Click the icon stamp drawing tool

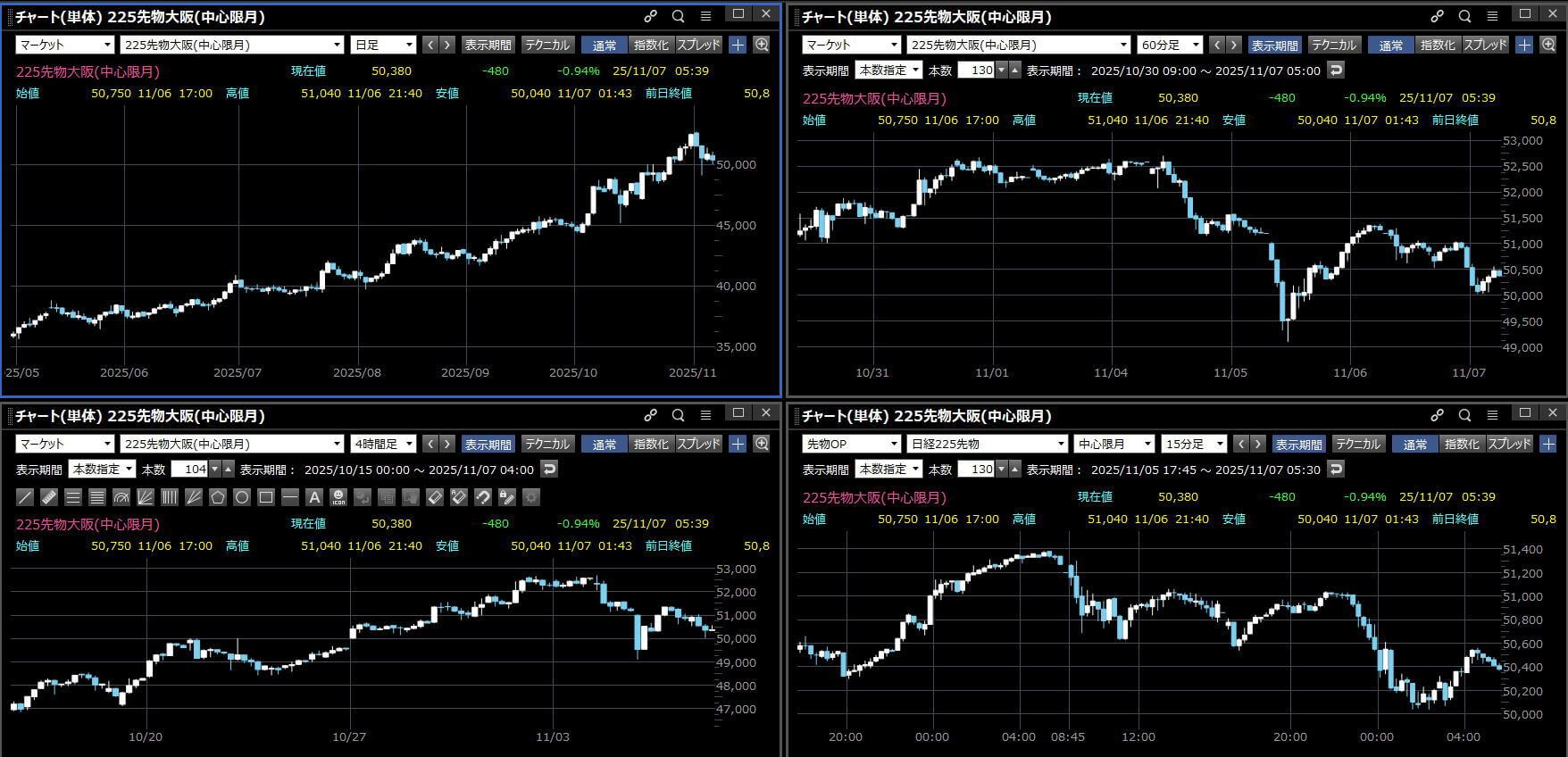pos(338,497)
